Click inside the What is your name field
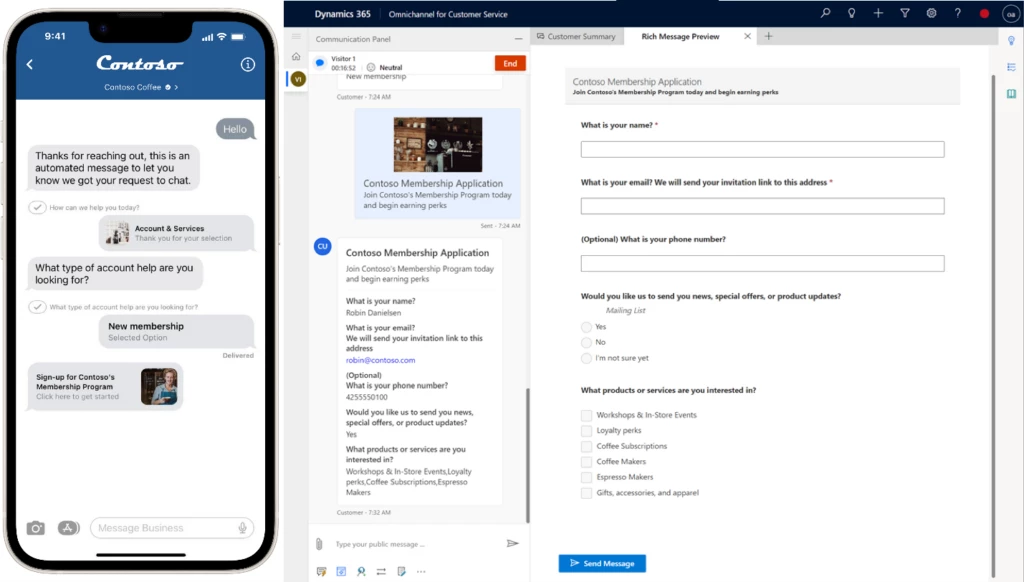The height and width of the screenshot is (582, 1024). (762, 149)
